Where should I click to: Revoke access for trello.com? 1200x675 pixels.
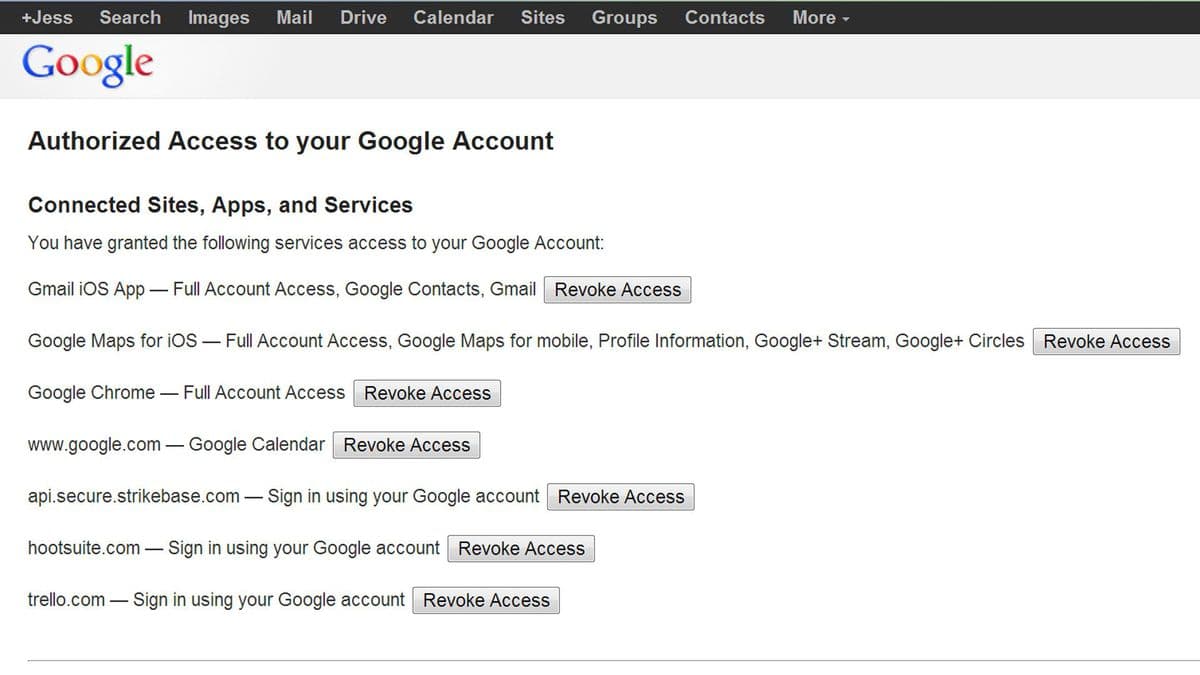coord(486,600)
